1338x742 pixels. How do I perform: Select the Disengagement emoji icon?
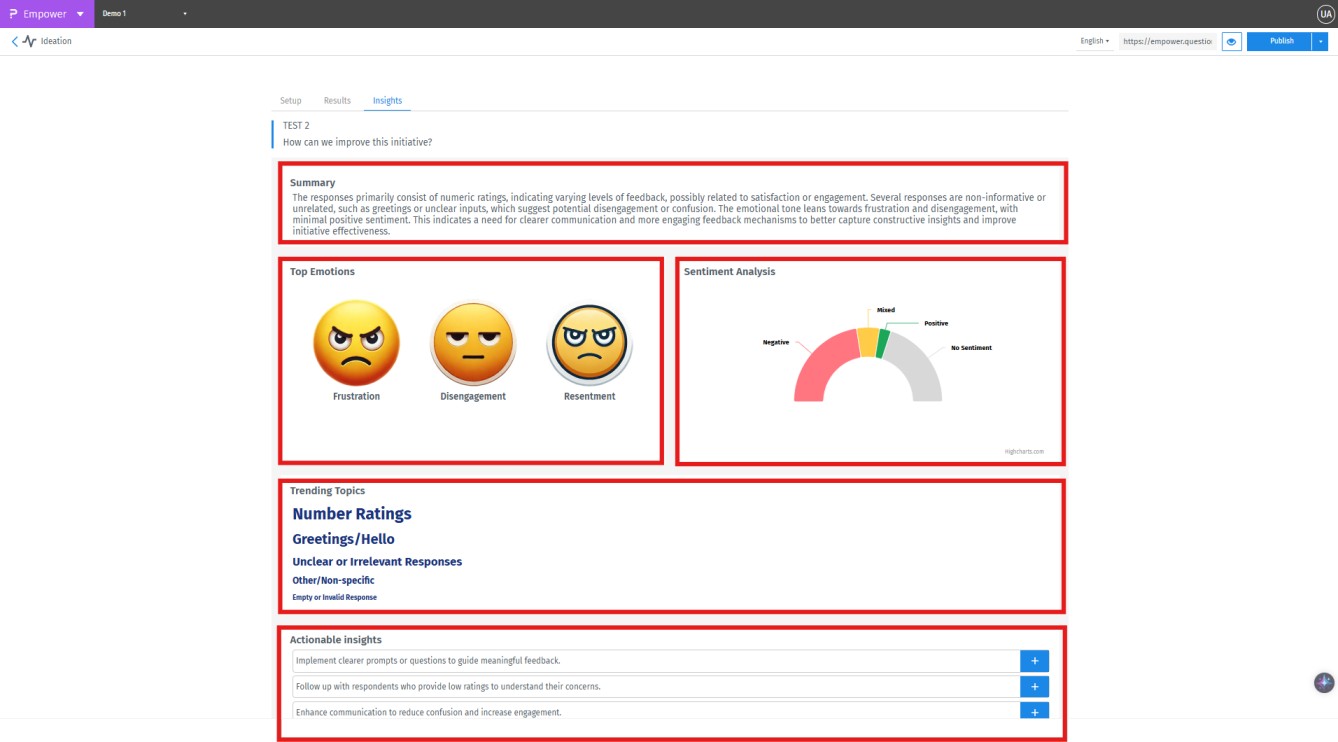[472, 343]
